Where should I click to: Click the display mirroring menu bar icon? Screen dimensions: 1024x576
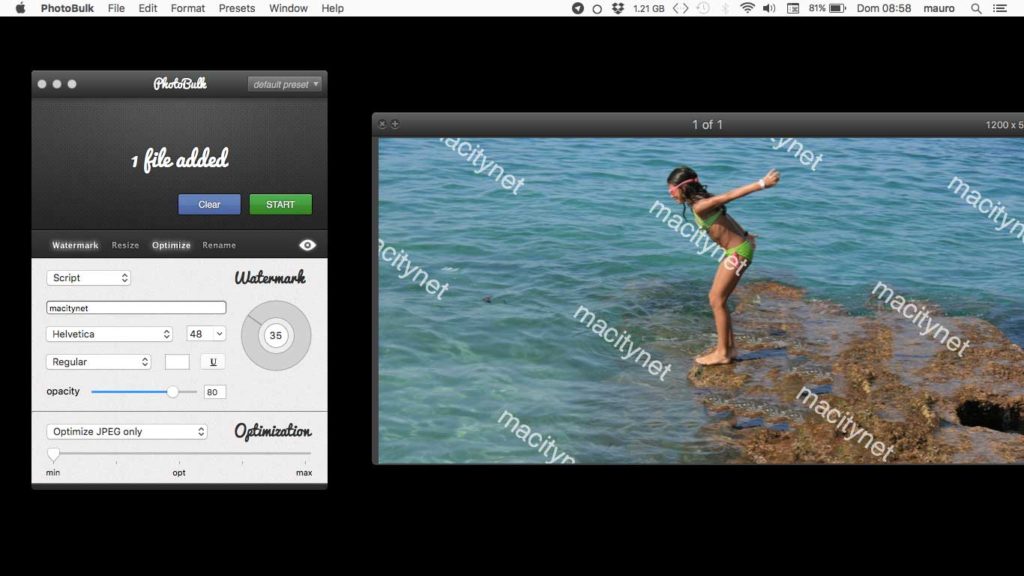[793, 8]
